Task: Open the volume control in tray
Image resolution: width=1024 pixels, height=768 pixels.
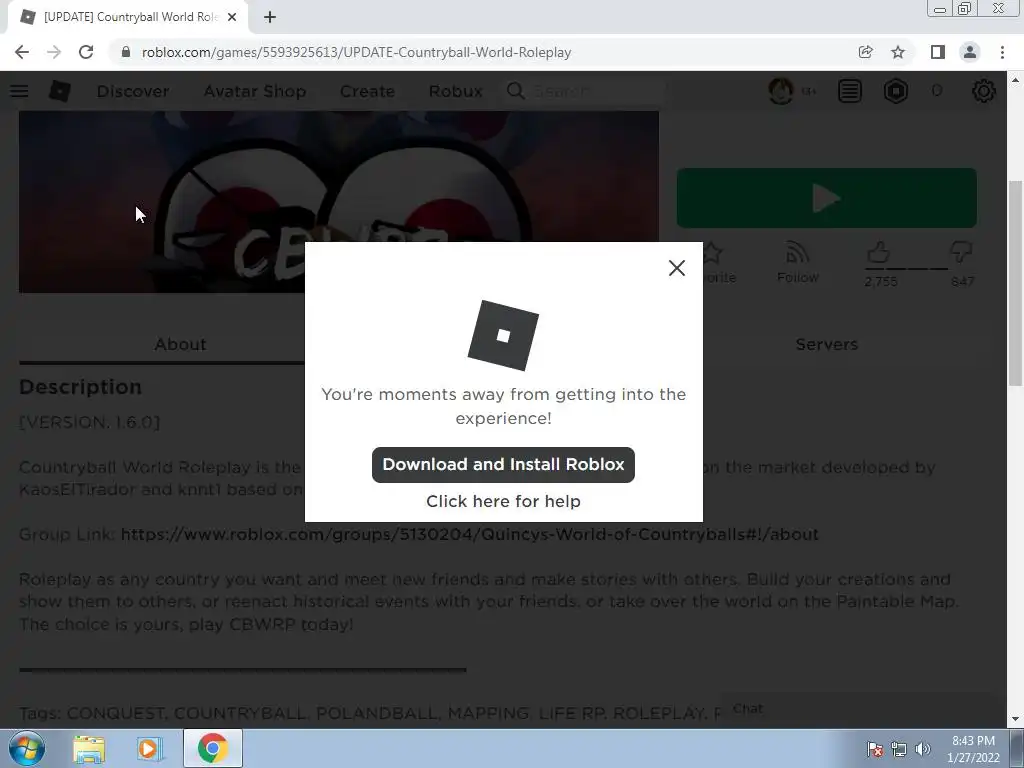Action: [923, 749]
